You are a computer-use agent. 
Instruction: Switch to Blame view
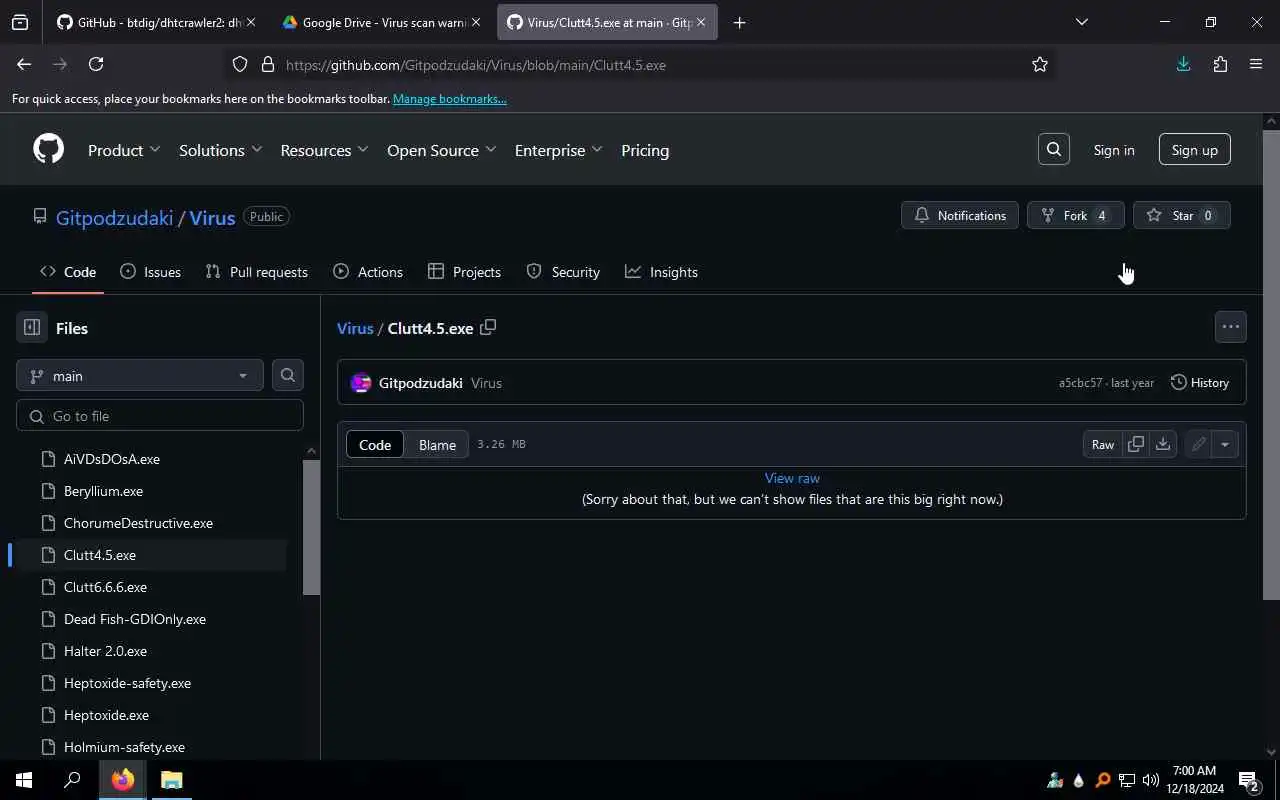point(437,444)
